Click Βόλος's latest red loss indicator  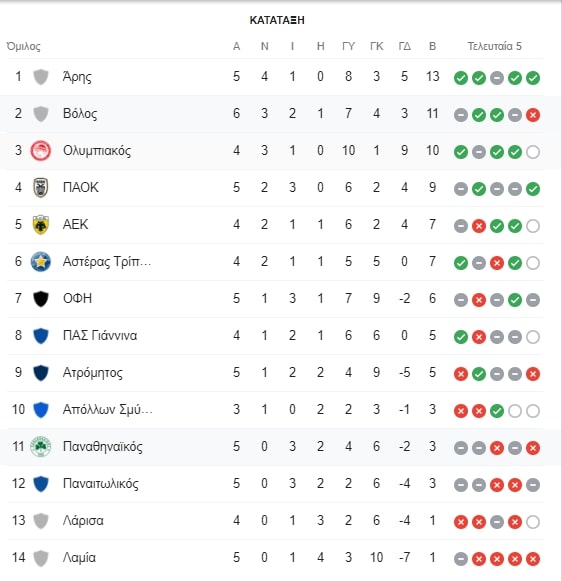click(x=533, y=115)
